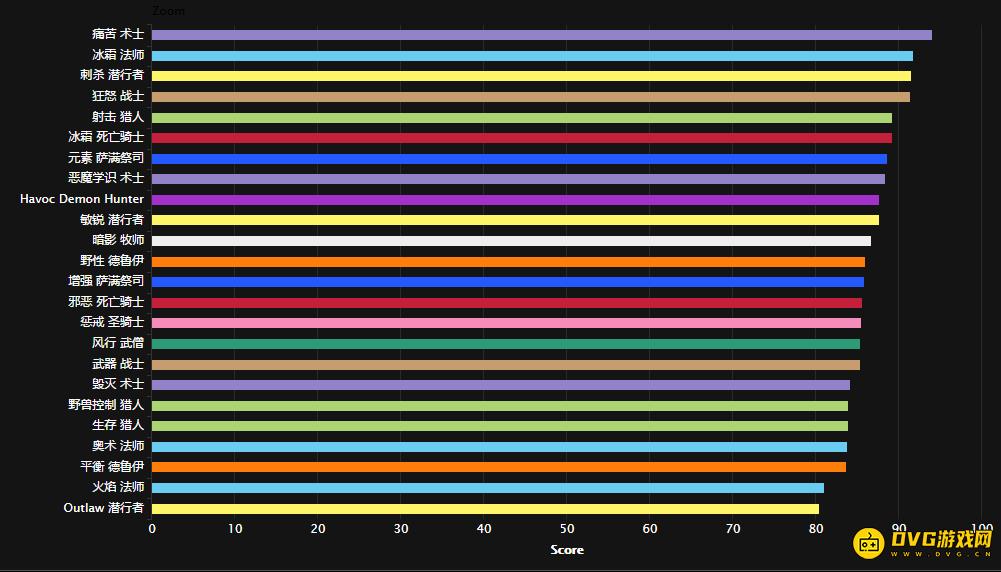
Task: Click the purple 痛苦 术士 bar
Action: click(541, 35)
